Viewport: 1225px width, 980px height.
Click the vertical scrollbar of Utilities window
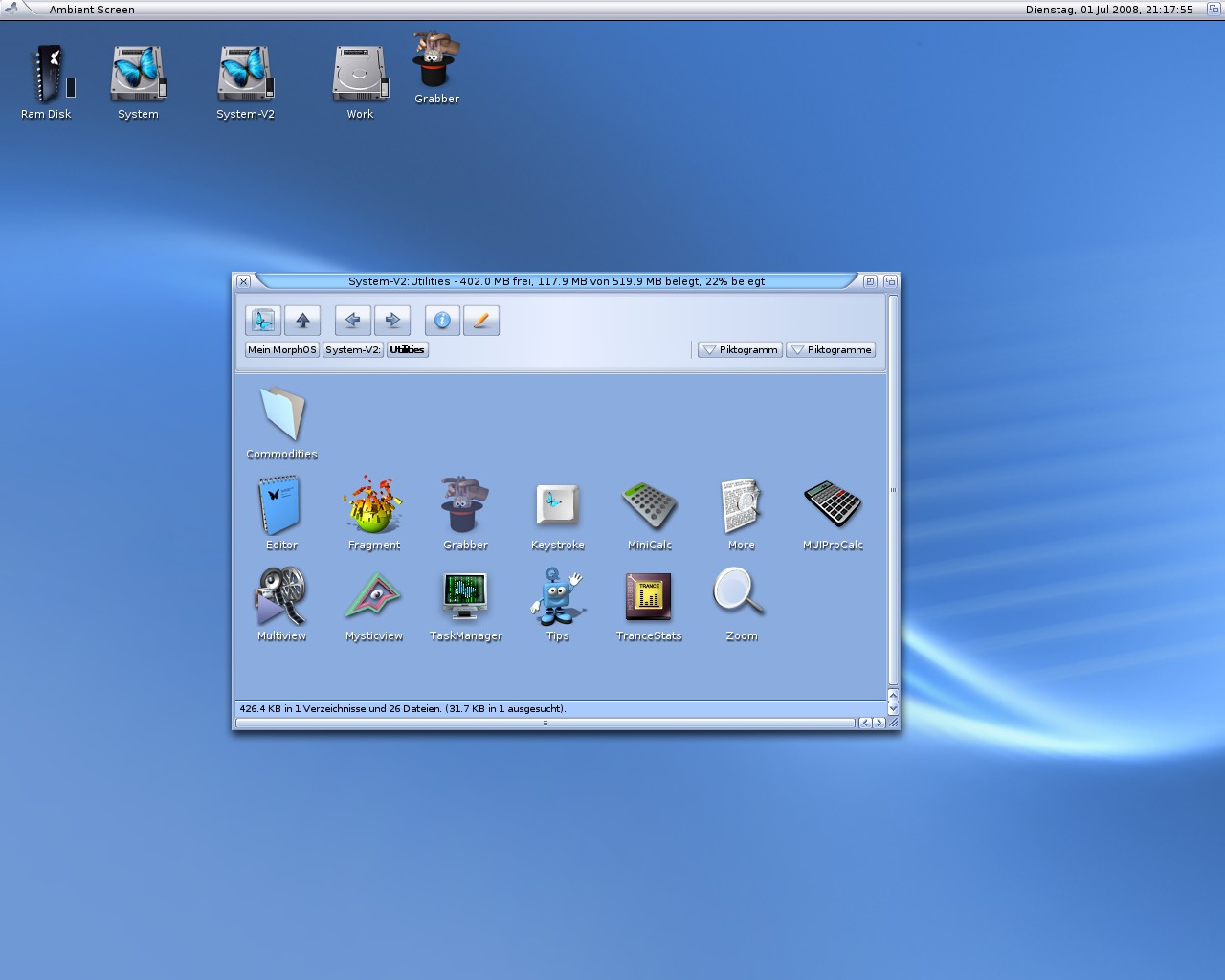click(893, 490)
